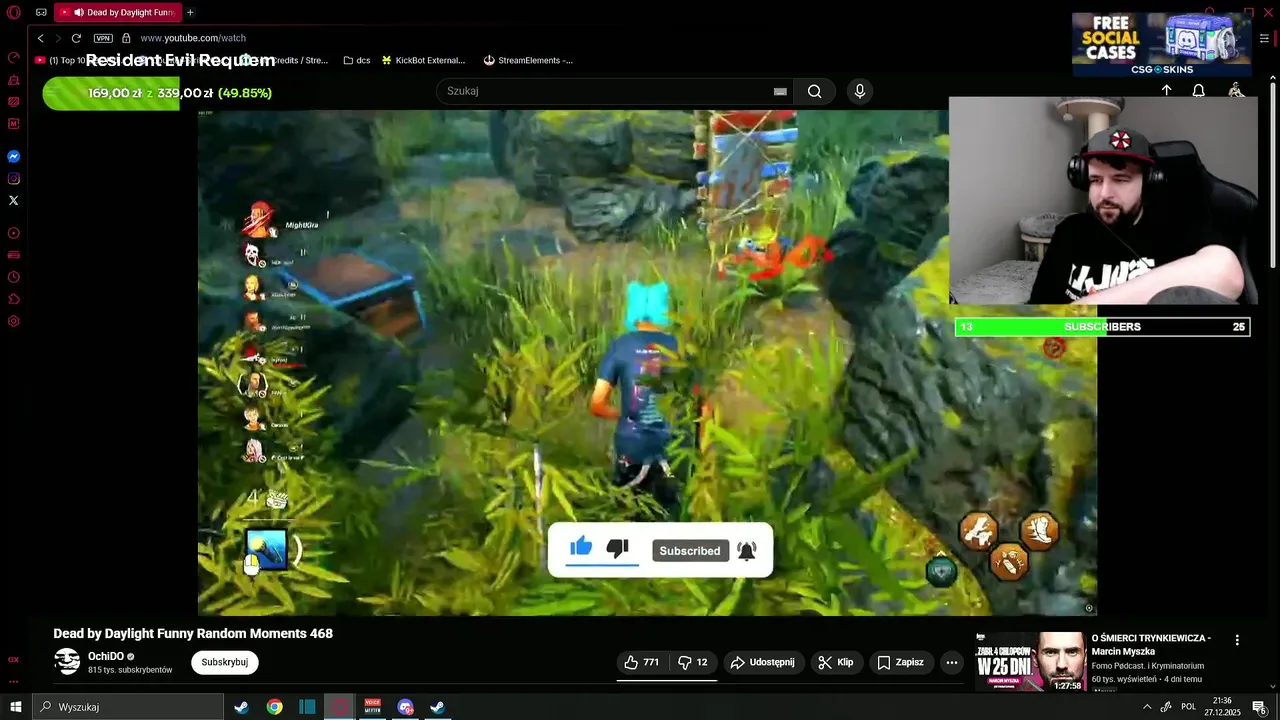Viewport: 1280px width, 720px height.
Task: Open the sidebar Player icon
Action: click(x=13, y=233)
